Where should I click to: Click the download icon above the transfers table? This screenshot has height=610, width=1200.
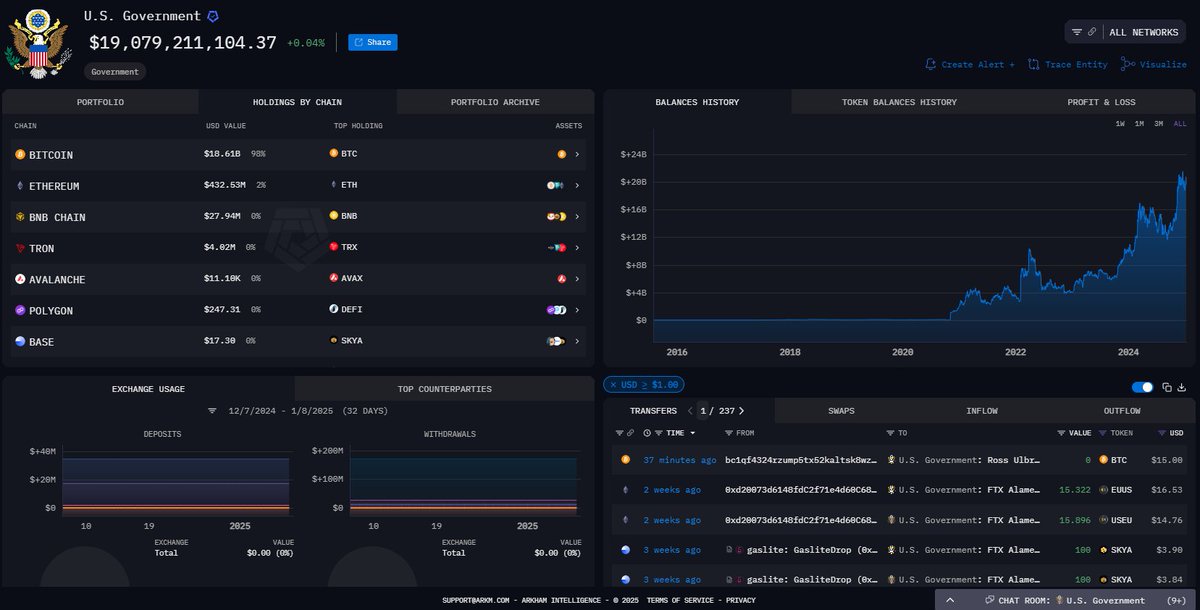1182,387
